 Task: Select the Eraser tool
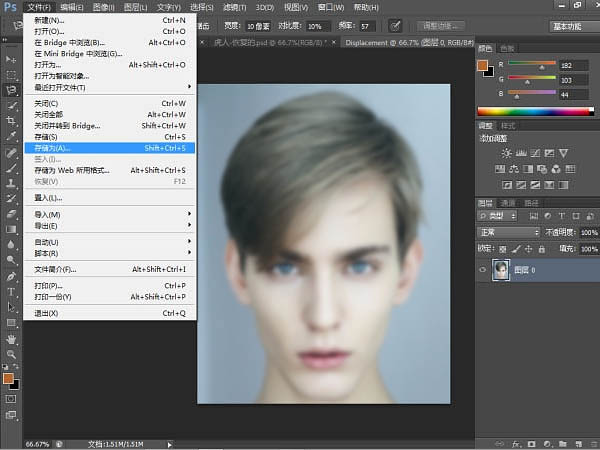[11, 214]
